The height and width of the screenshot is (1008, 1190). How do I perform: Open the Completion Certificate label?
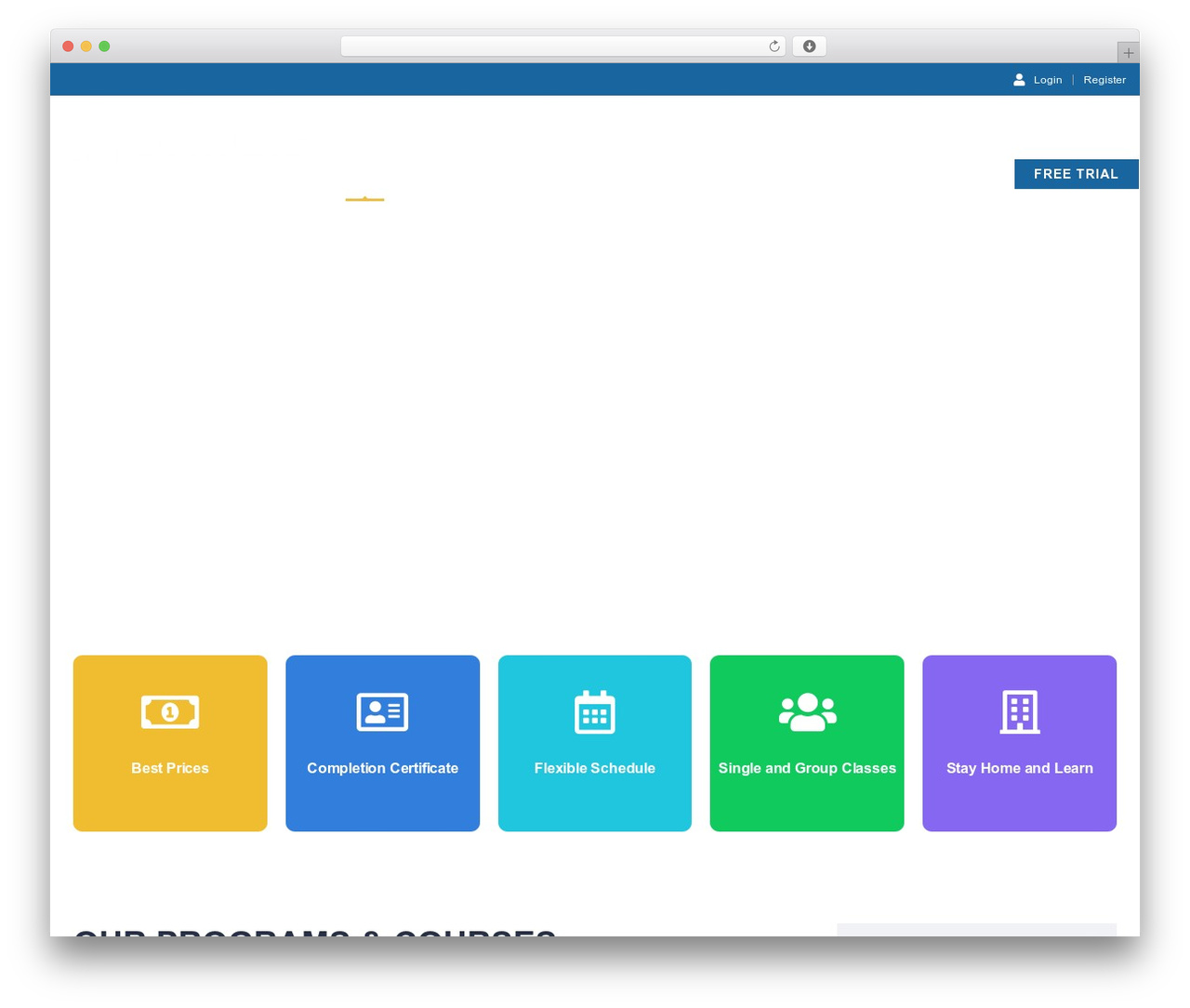pyautogui.click(x=382, y=768)
